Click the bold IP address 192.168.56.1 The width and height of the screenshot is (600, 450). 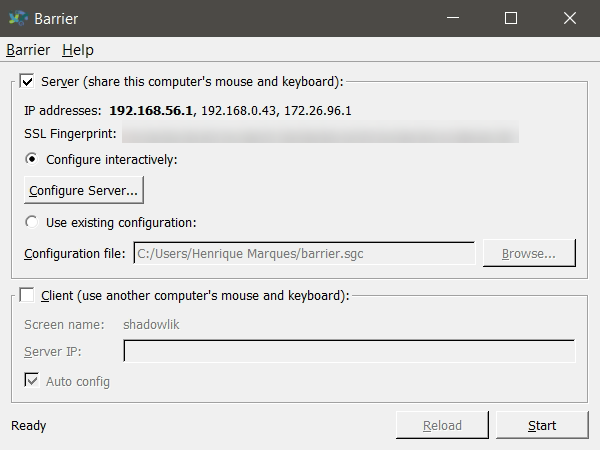click(151, 111)
